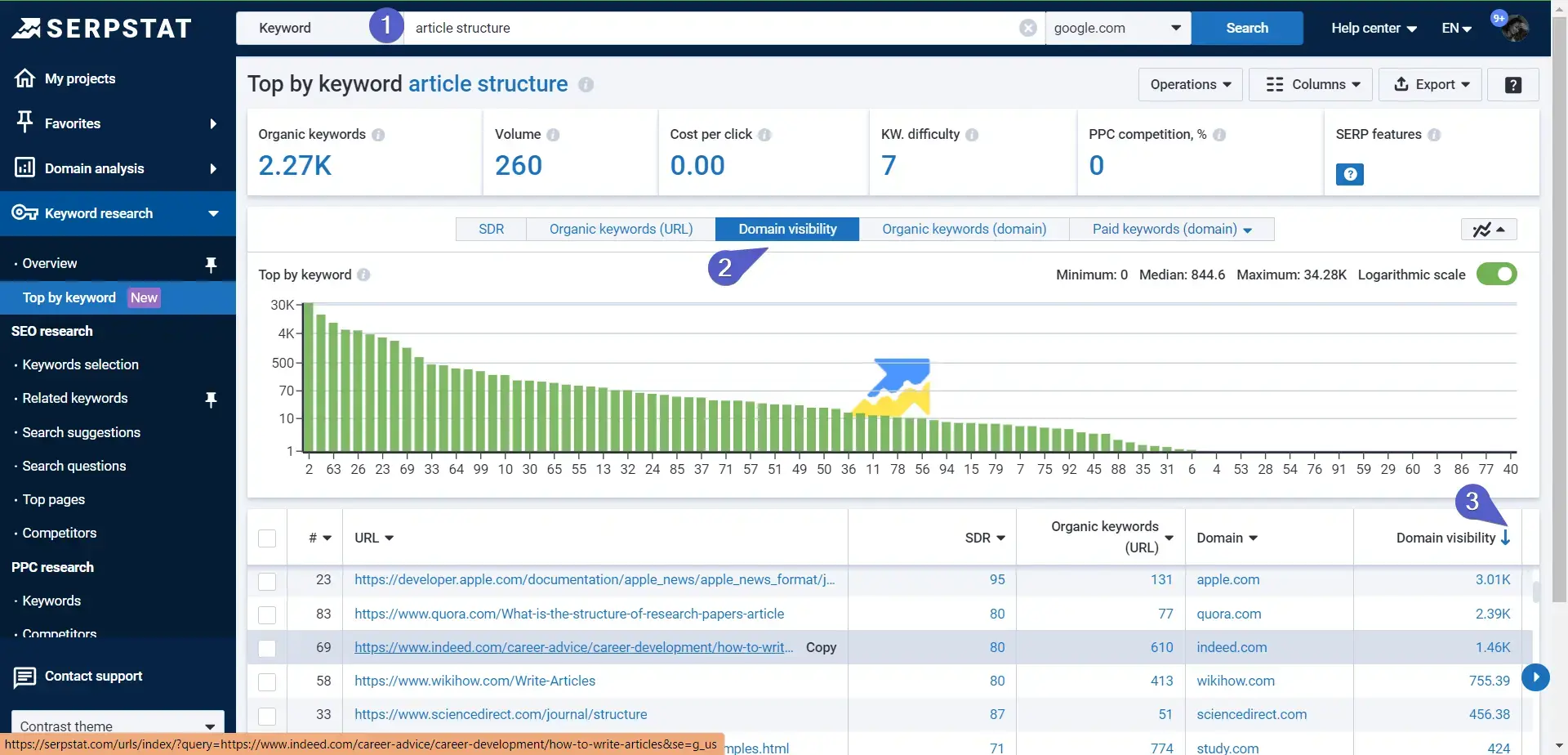This screenshot has height=755, width=1568.
Task: Click the Keyword research key icon
Action: (24, 212)
